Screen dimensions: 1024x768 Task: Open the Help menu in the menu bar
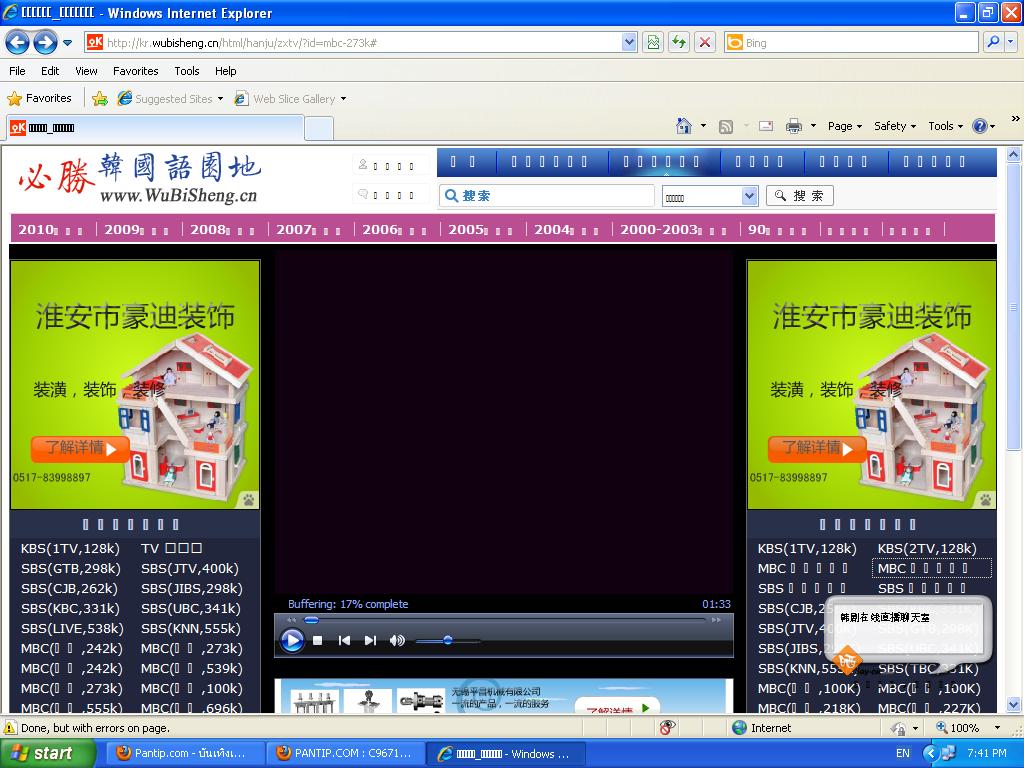(x=225, y=71)
